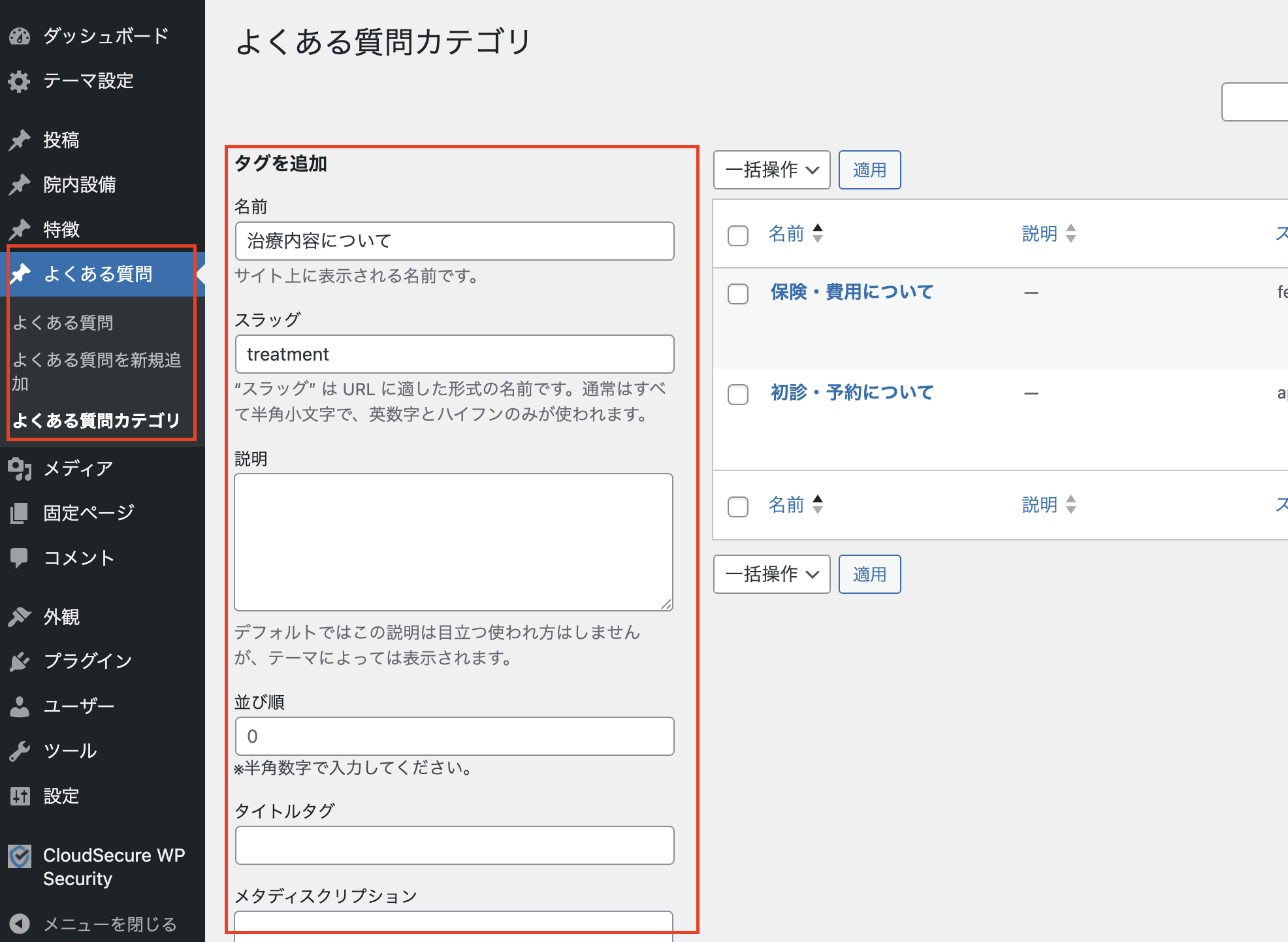
Task: Open the 外観 appearance menu
Action: pos(61,617)
